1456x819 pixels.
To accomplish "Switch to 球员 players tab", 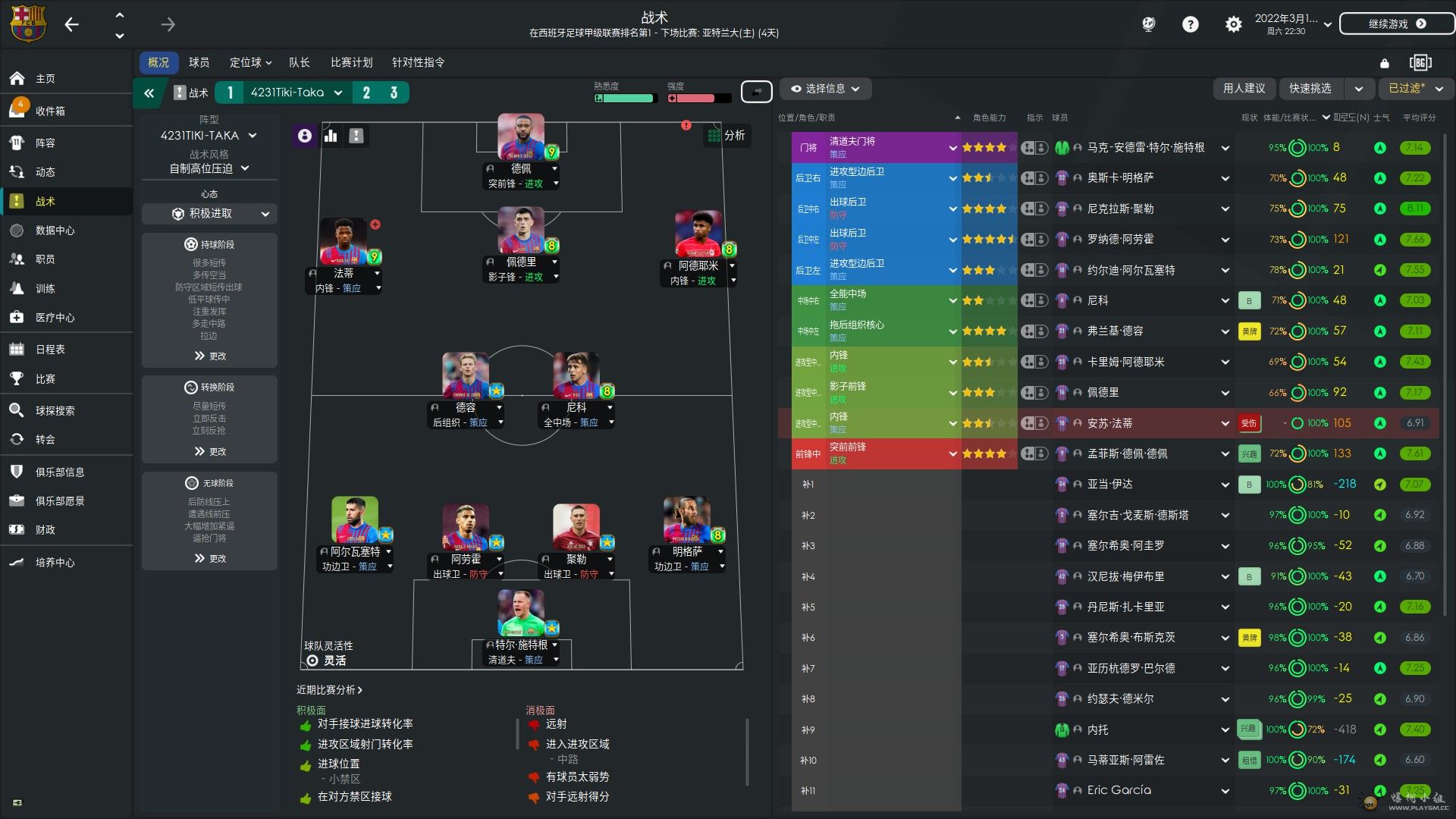I will 199,63.
